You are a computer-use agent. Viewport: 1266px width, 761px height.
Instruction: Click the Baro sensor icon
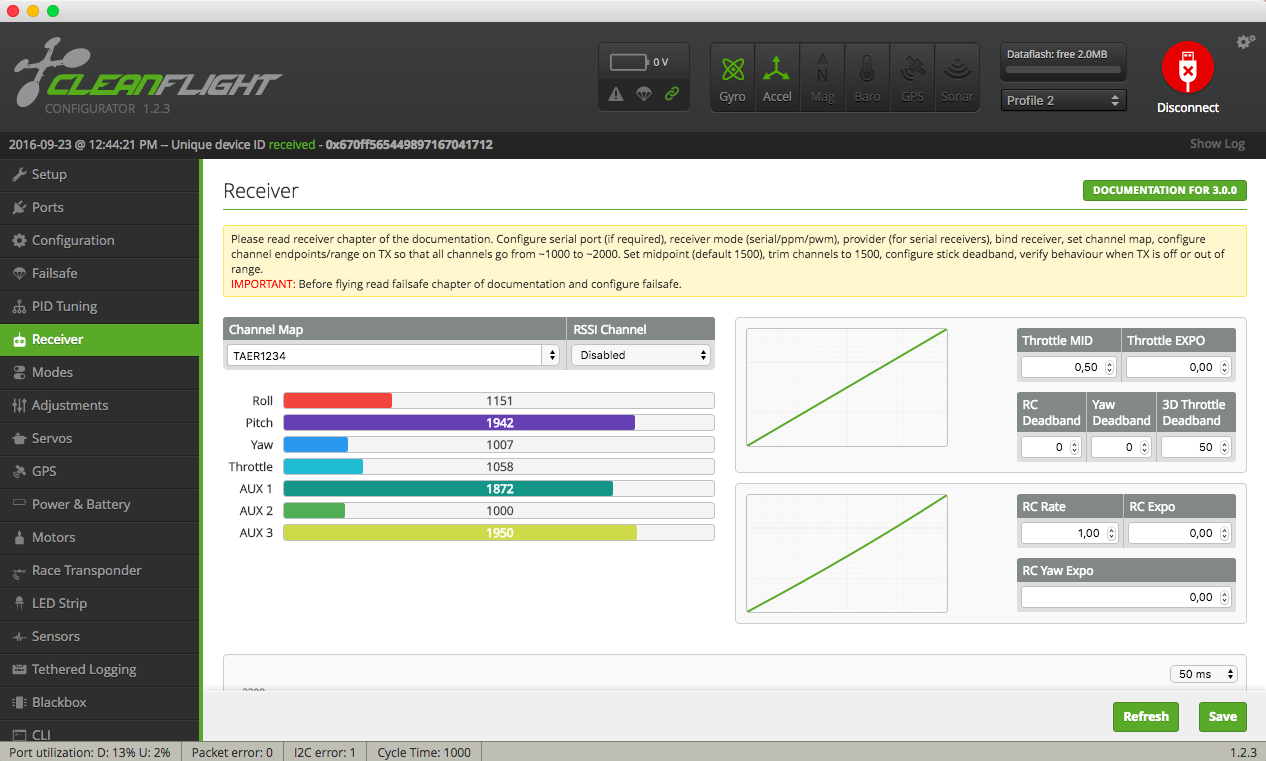[x=867, y=77]
